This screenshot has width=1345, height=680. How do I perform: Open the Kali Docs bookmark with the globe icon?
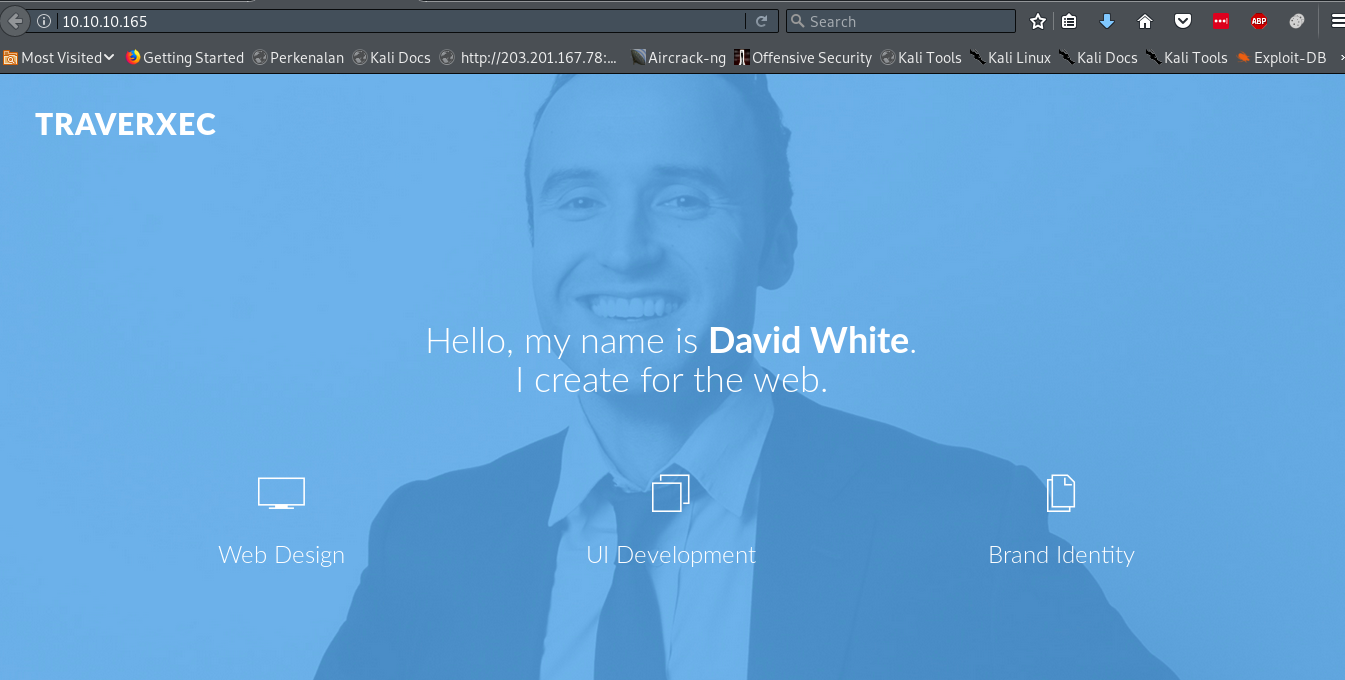[x=391, y=58]
